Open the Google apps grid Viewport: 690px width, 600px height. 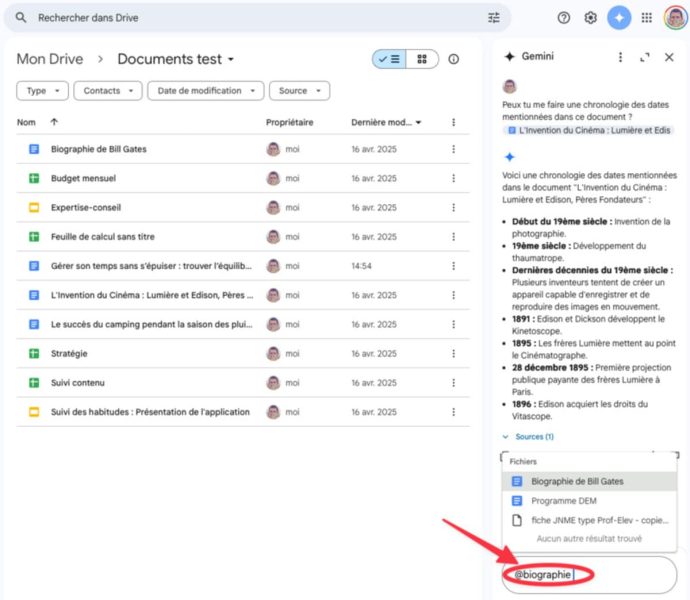pos(647,18)
